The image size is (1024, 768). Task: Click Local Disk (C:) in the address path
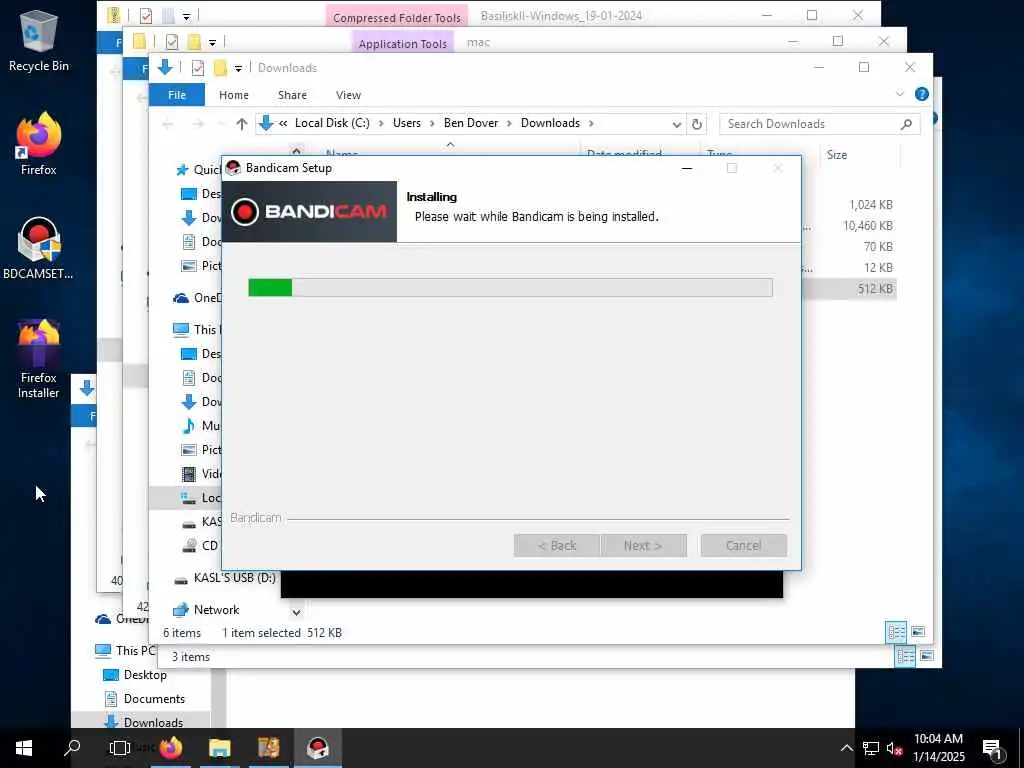click(332, 123)
